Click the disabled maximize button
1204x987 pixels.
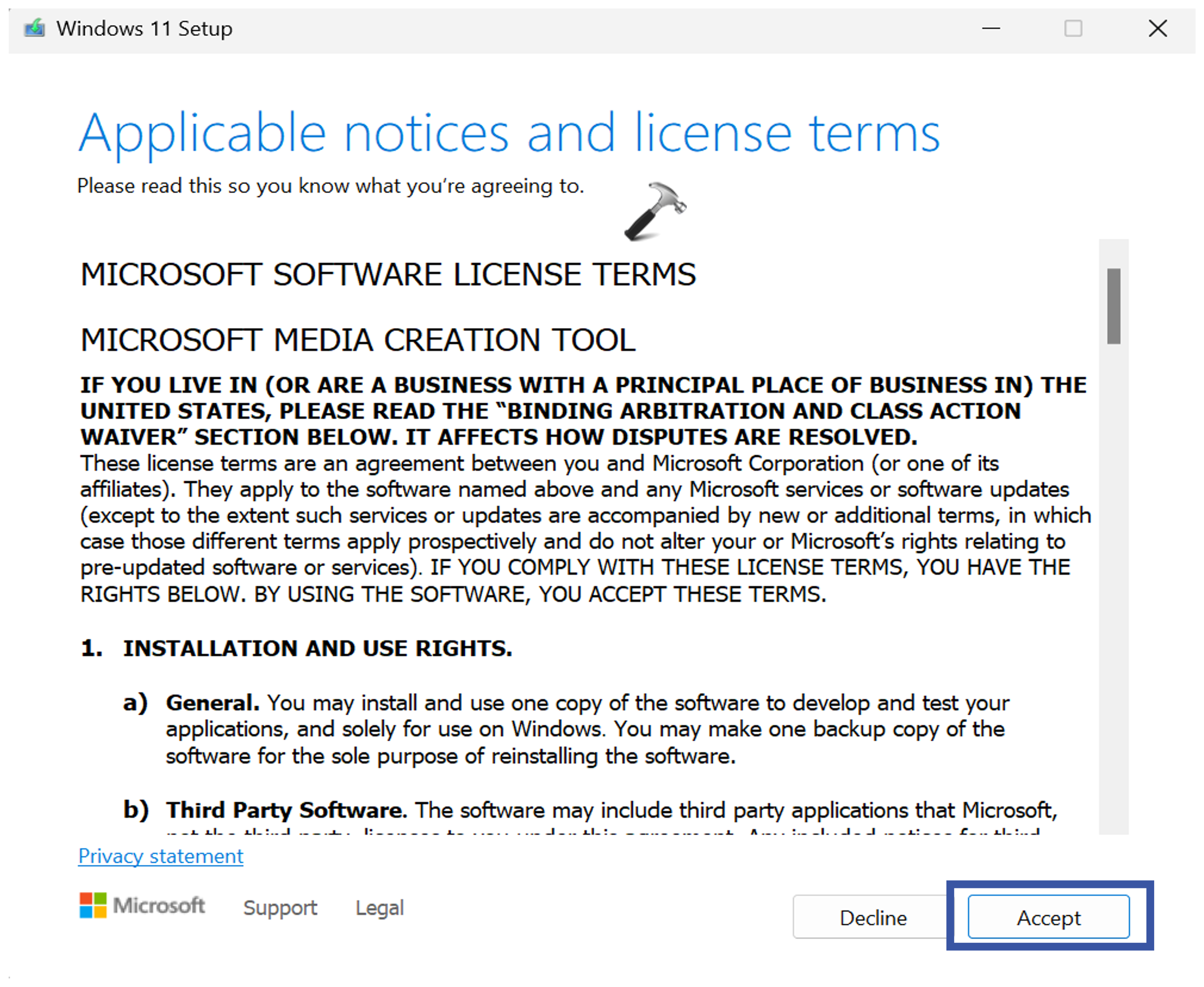[x=1073, y=28]
